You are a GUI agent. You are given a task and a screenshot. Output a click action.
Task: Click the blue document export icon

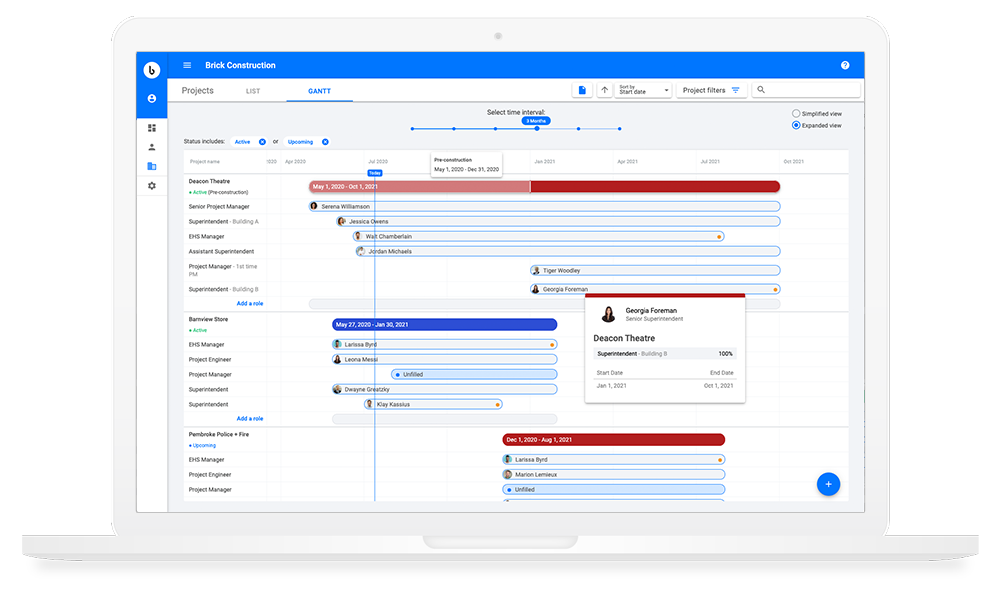tap(582, 90)
